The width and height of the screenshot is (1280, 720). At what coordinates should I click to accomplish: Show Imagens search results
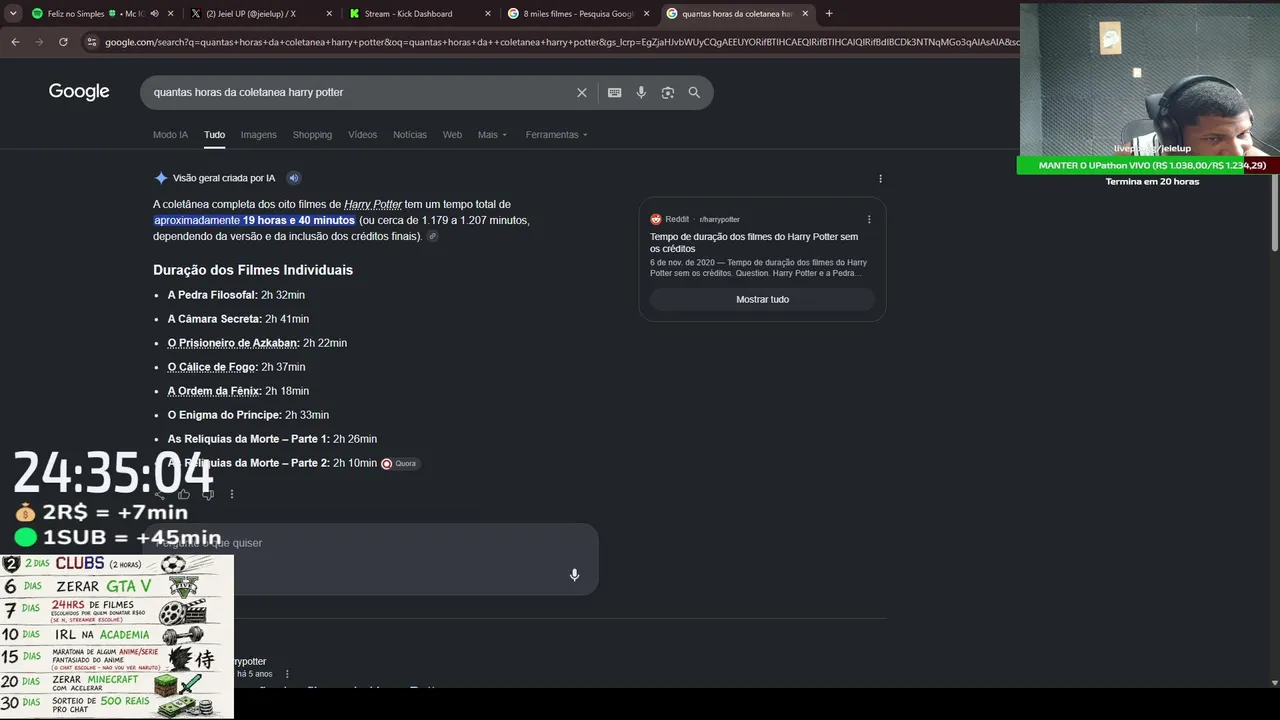pos(258,135)
